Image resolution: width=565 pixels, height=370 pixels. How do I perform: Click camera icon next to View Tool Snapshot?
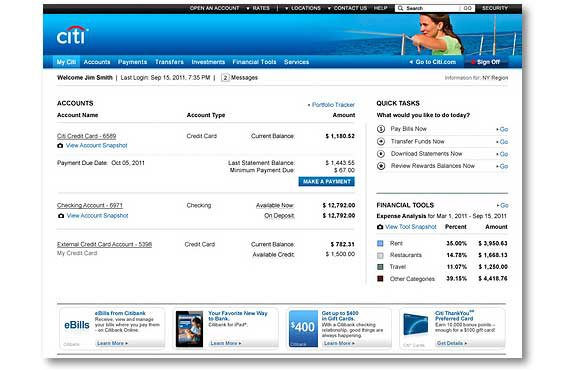tap(380, 227)
